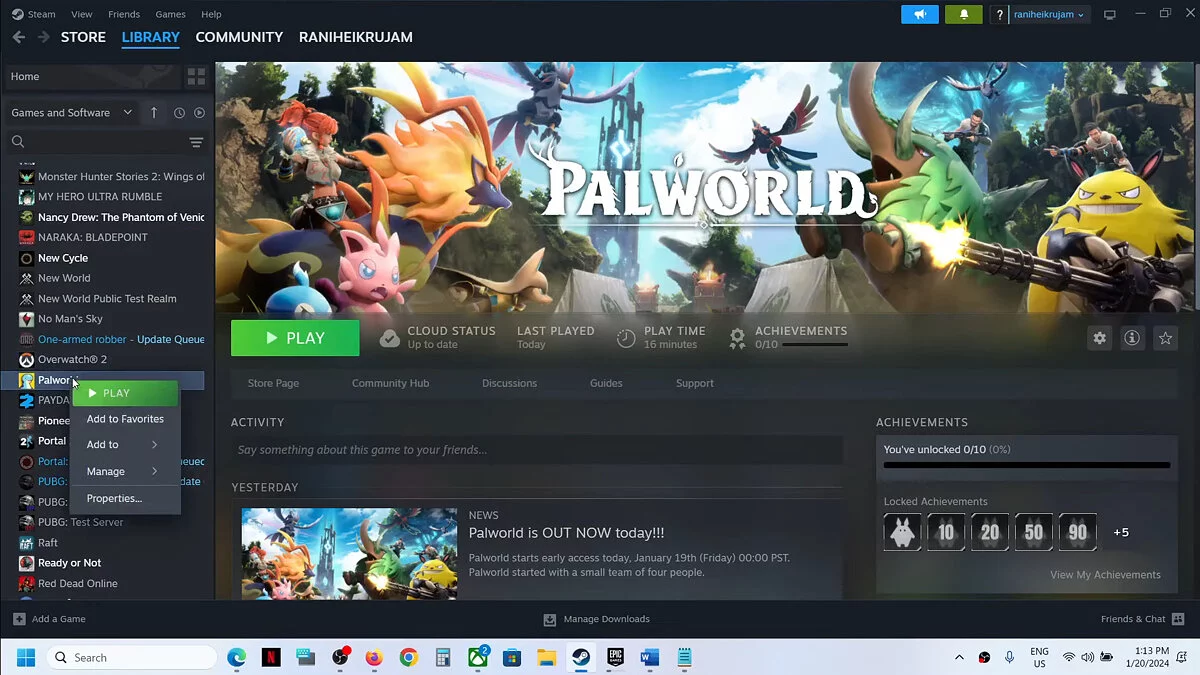Click the +5 more locked achievements
Screen dimensions: 1200x675
[1121, 532]
